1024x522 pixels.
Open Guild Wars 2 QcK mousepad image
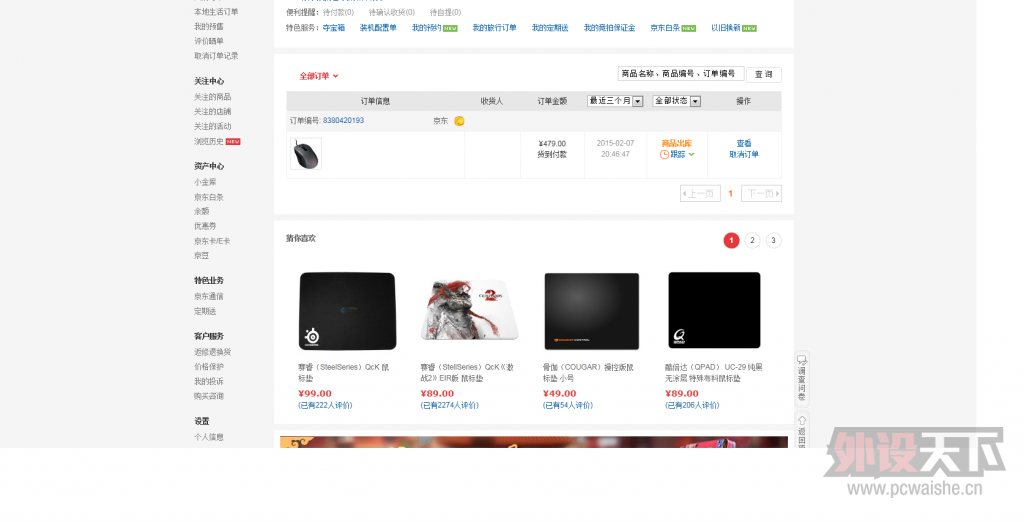pyautogui.click(x=470, y=311)
